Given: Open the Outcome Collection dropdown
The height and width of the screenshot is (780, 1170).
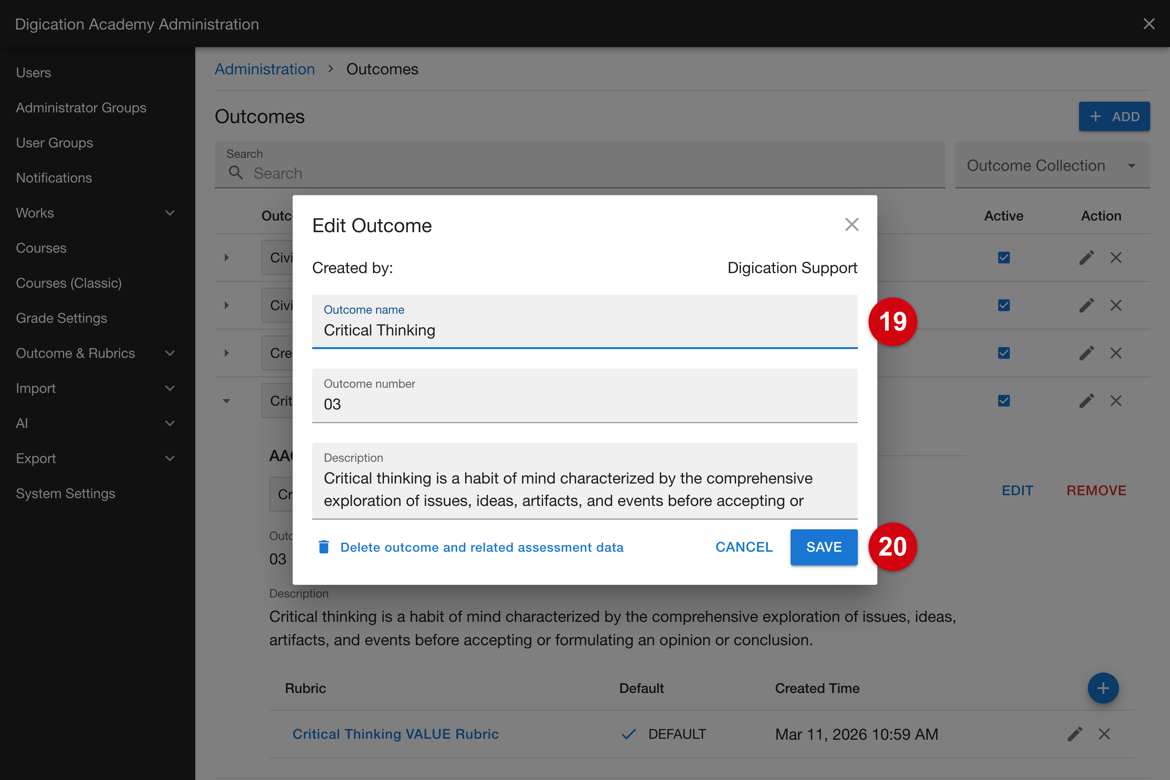Looking at the screenshot, I should click(x=1052, y=166).
